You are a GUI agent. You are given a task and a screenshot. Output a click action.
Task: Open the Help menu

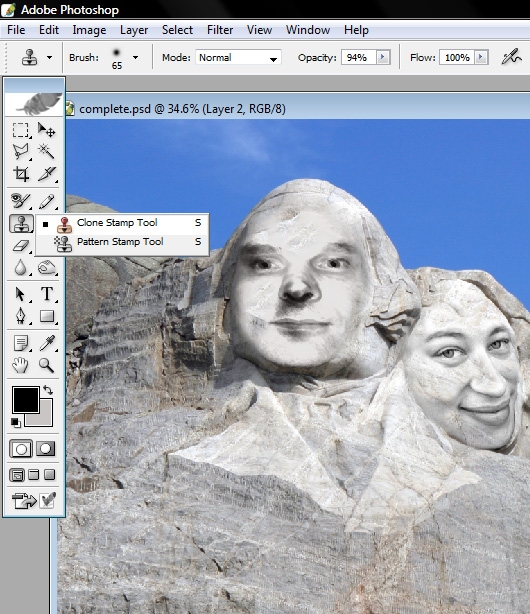356,30
